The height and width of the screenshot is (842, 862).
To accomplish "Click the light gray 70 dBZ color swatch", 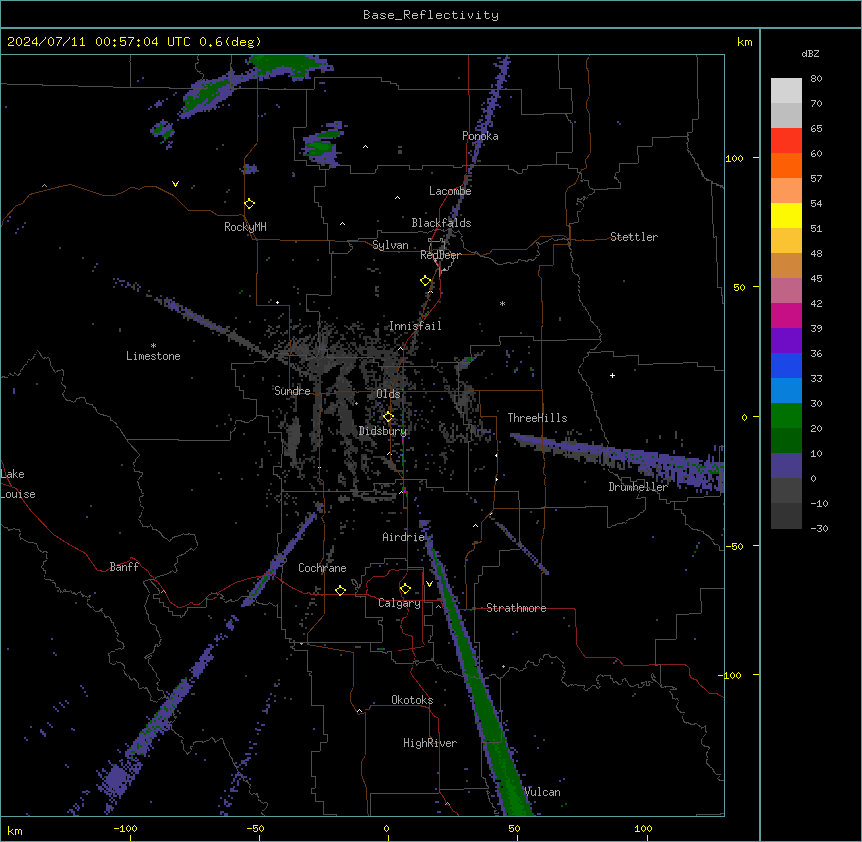I will 786,91.
